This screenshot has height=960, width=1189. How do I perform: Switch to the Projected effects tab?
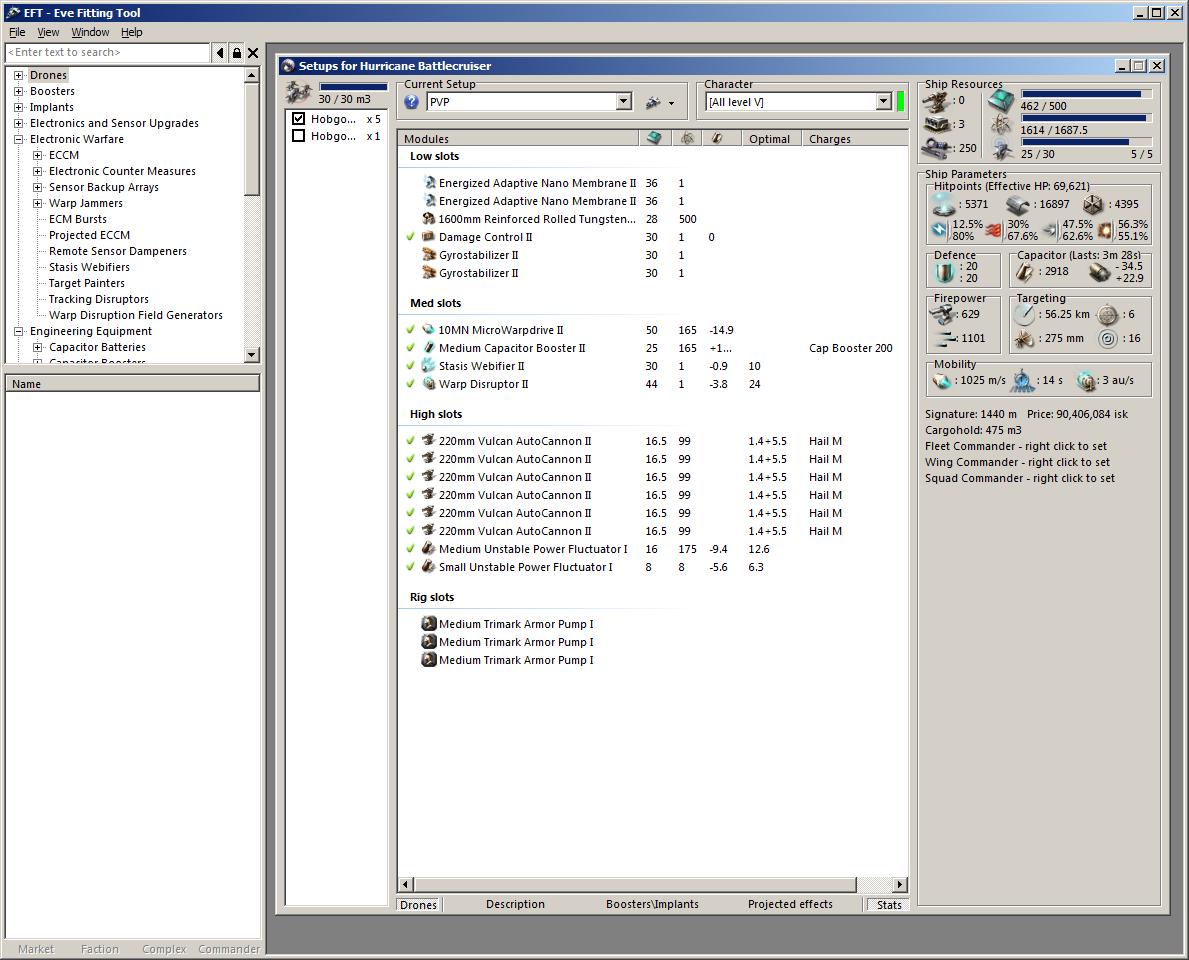[x=790, y=904]
